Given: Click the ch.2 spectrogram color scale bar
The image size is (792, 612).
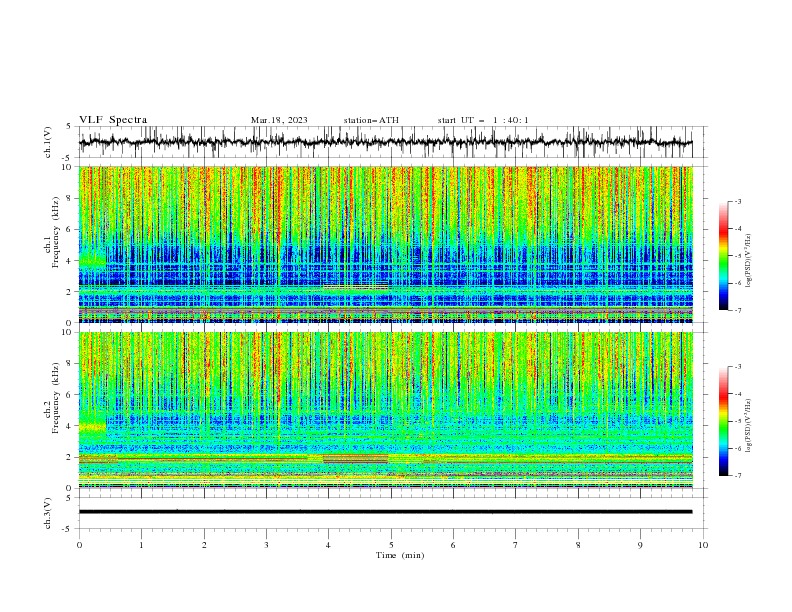Looking at the screenshot, I should [x=723, y=421].
